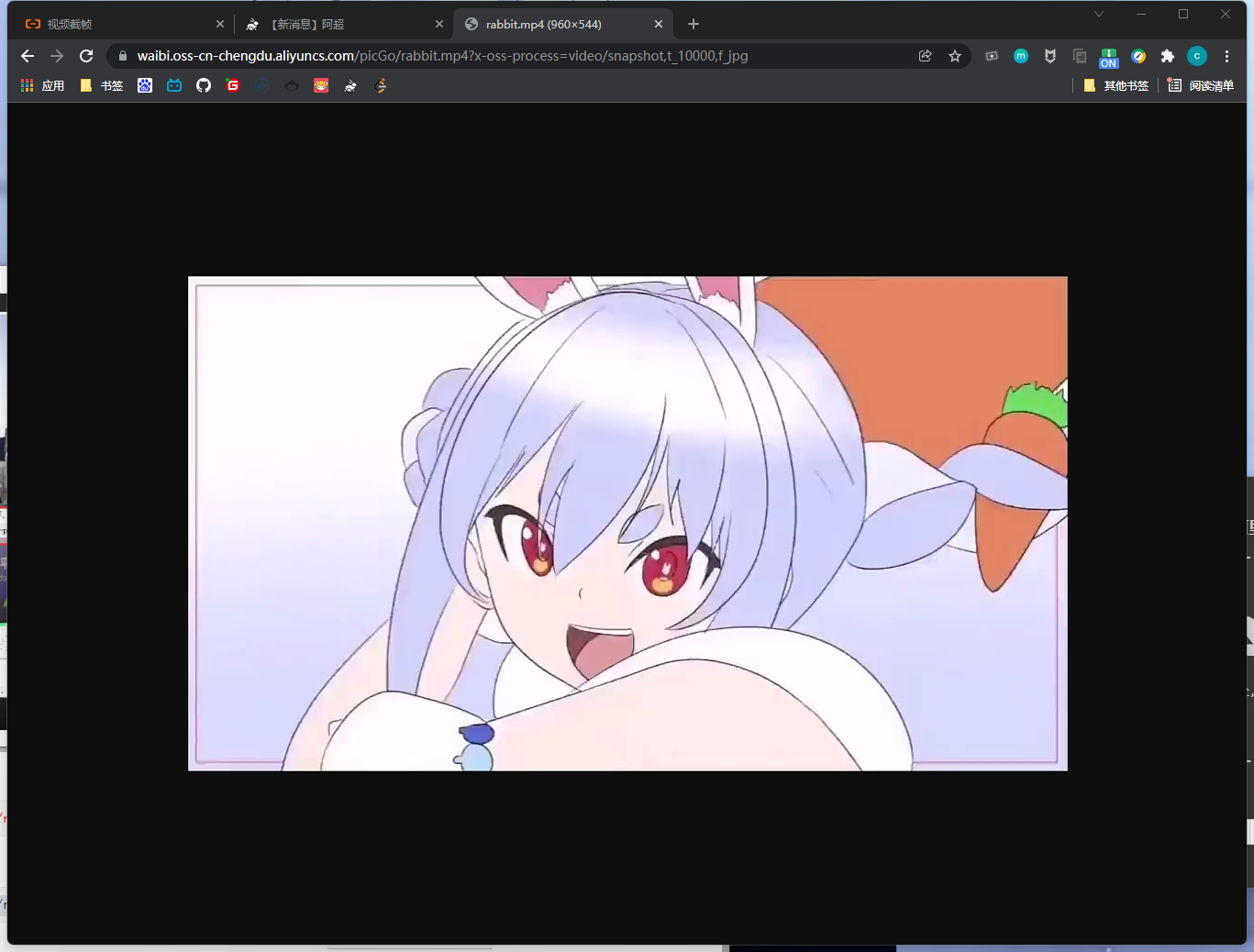Open the 其他书签 bookmarks folder
Viewport: 1254px width, 952px height.
(1116, 85)
